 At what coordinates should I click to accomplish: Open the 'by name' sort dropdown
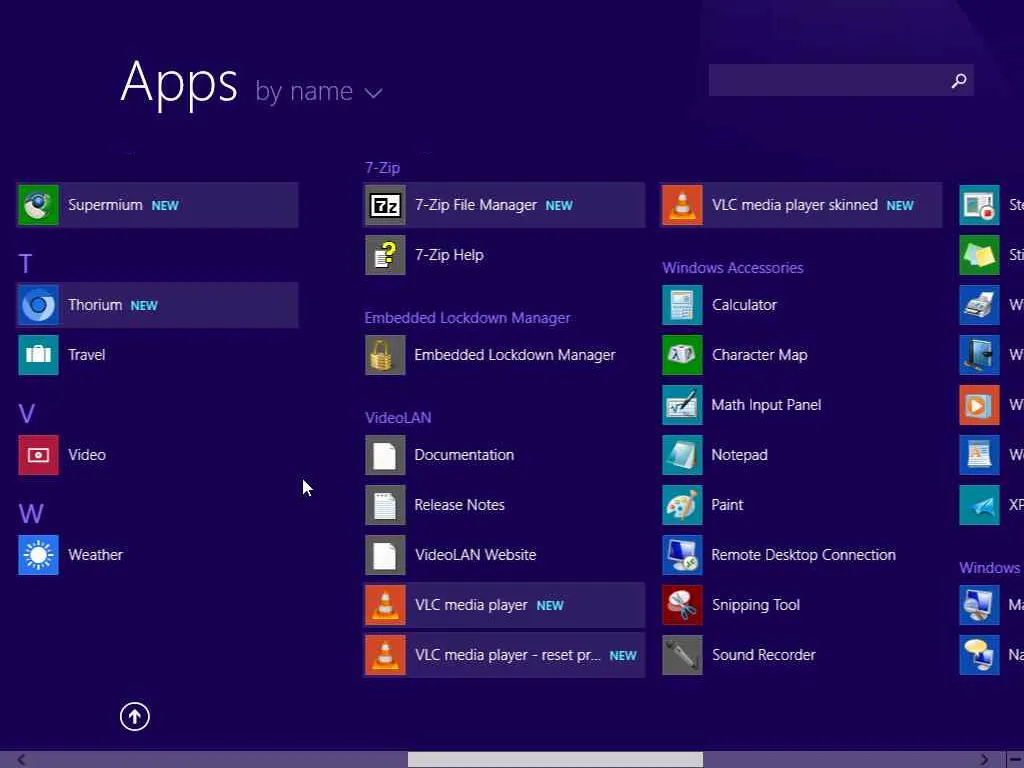(x=319, y=91)
